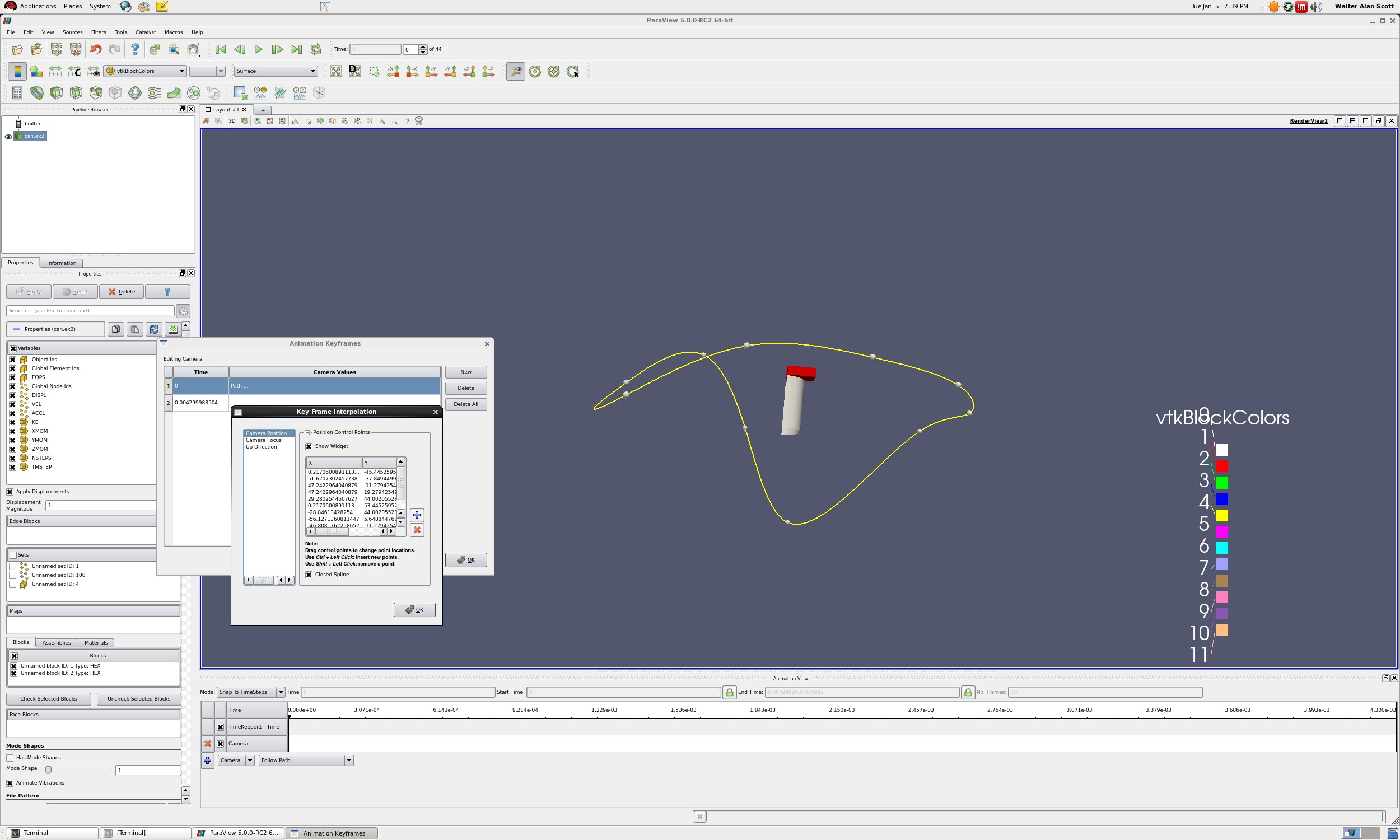Image resolution: width=1400 pixels, height=840 pixels.
Task: Check Has Mode Shapes option
Action: [10, 758]
